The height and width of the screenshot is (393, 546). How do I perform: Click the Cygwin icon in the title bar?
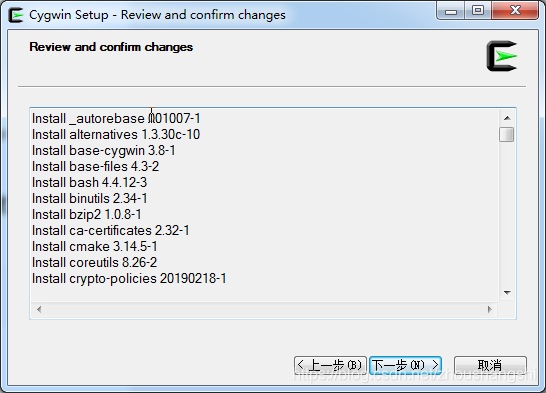16,15
